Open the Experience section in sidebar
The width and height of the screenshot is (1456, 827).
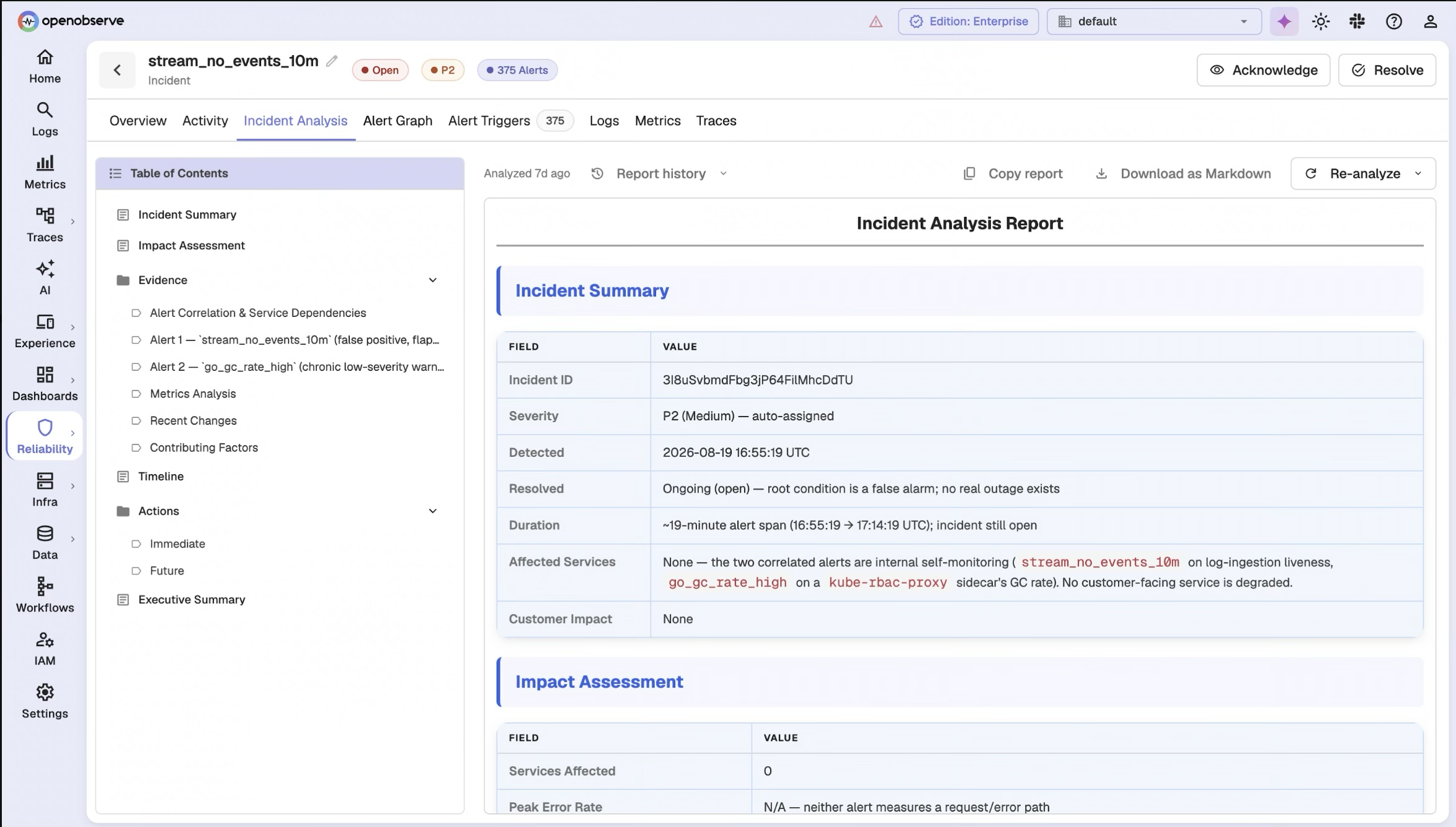(x=45, y=331)
